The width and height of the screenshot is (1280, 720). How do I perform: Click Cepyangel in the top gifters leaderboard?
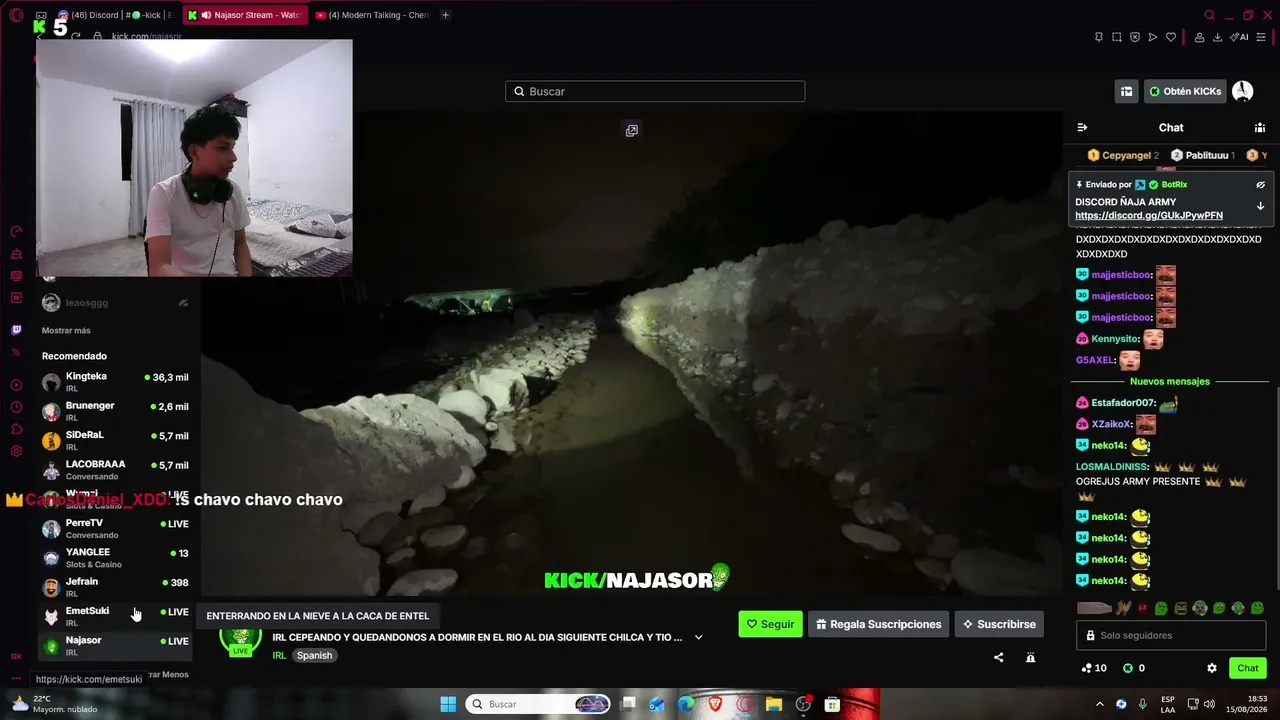tap(1123, 155)
